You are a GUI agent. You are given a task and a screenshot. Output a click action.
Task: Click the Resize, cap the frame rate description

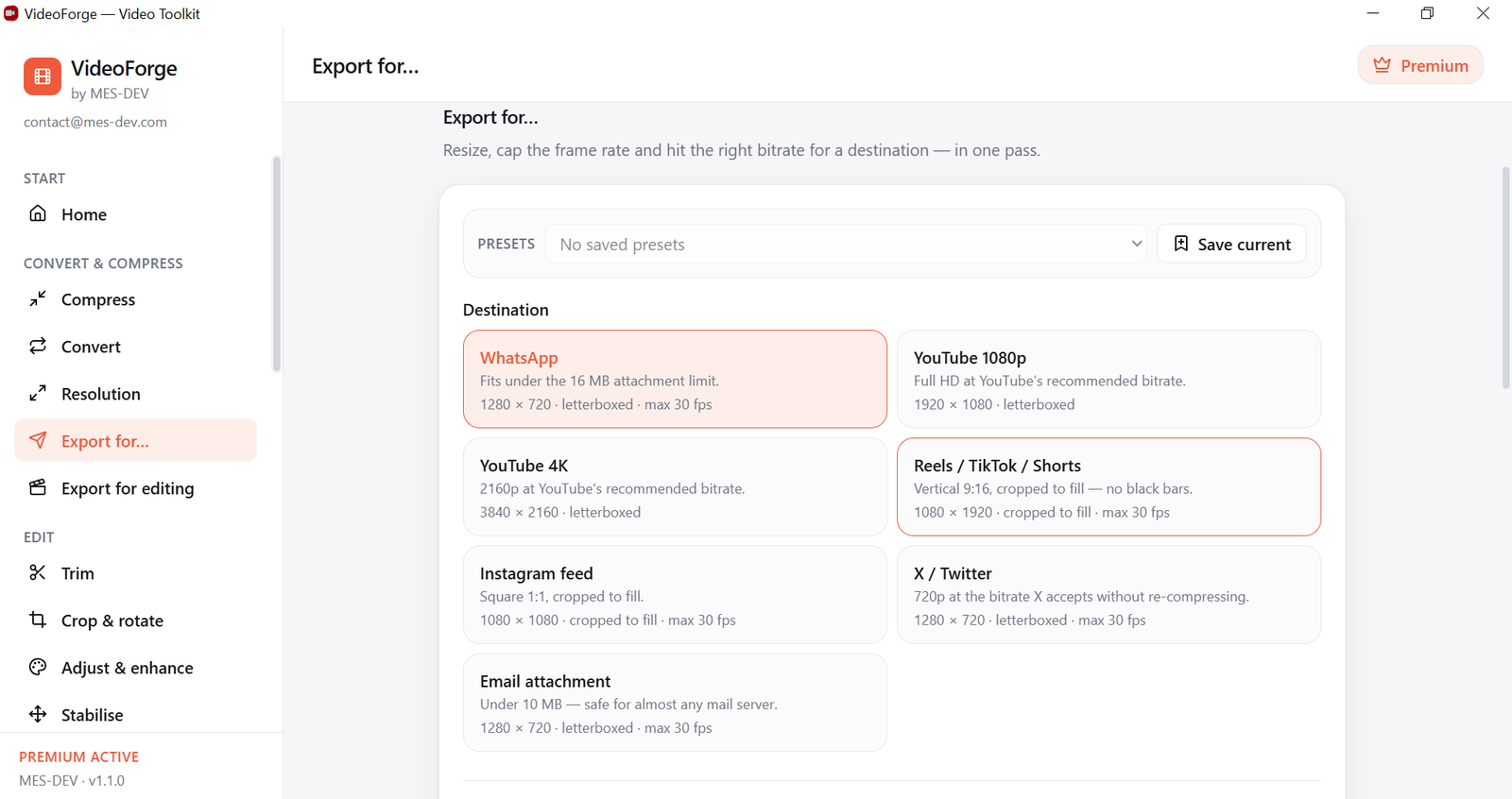tap(742, 150)
